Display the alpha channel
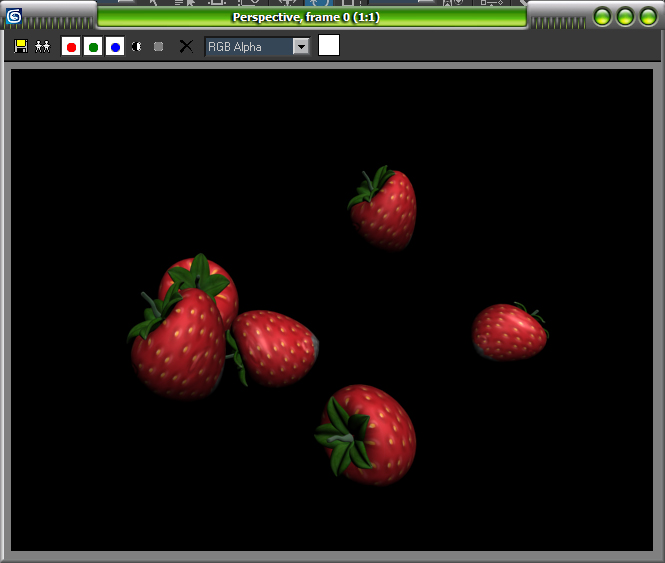 click(137, 46)
